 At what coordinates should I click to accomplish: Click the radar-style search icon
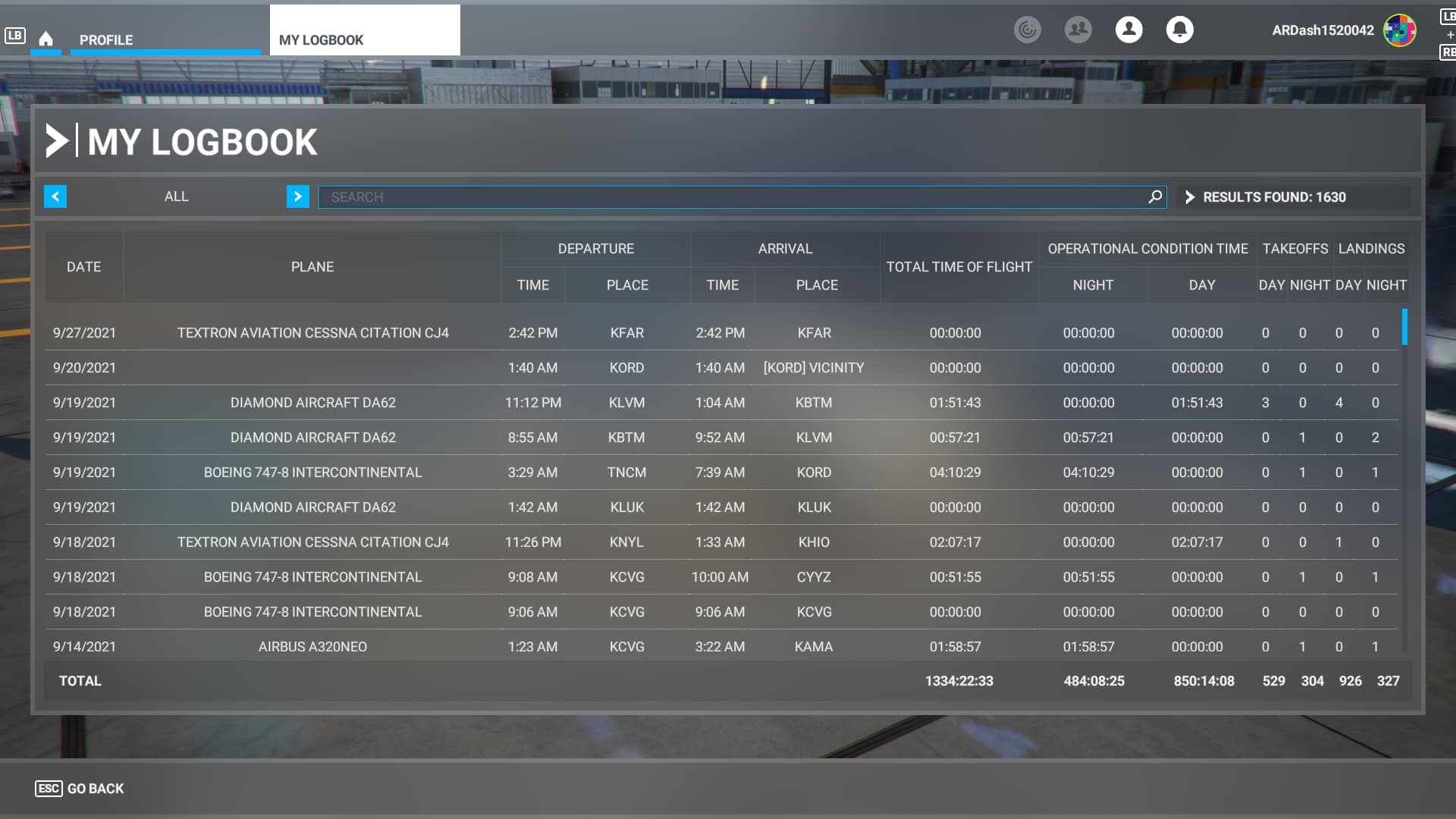point(1028,30)
